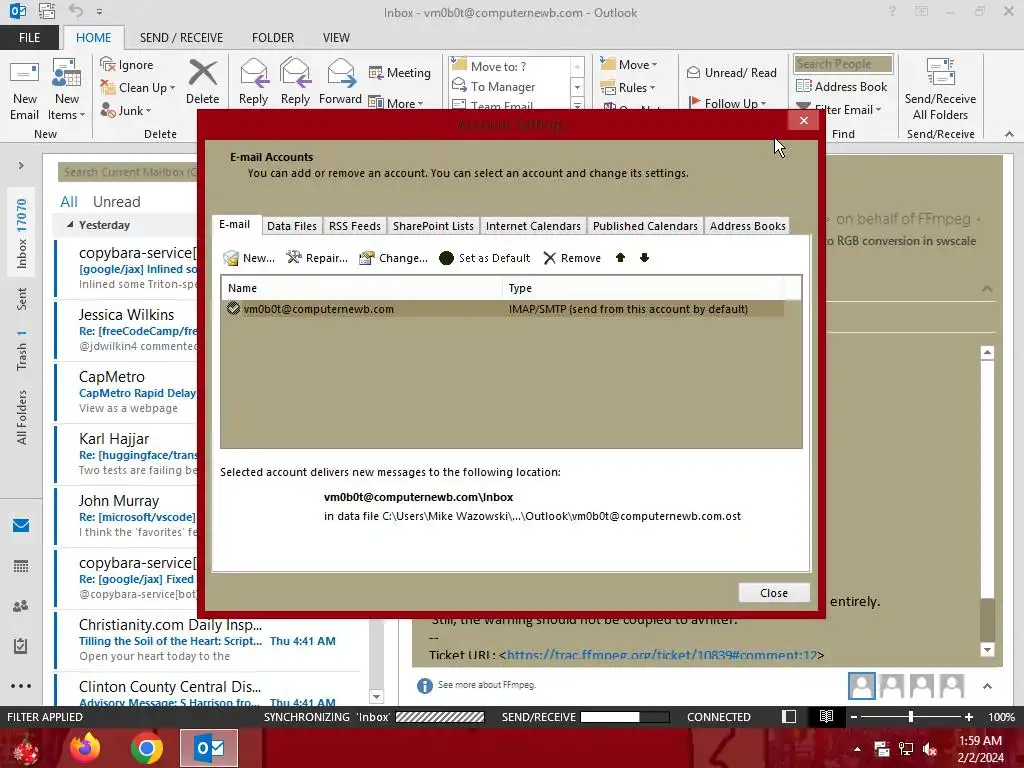Collapse the Yesterday group
The width and height of the screenshot is (1024, 768).
(70, 225)
